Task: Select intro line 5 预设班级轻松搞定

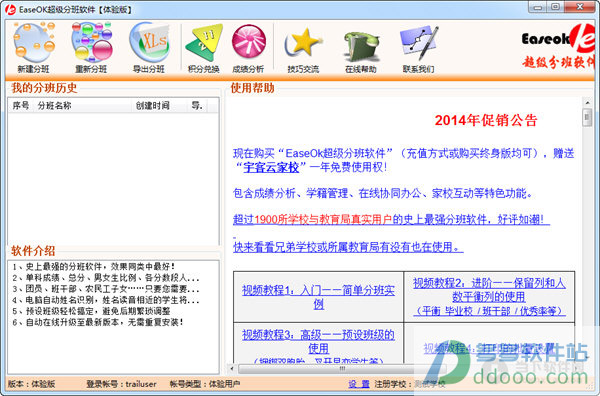Action: (x=91, y=311)
